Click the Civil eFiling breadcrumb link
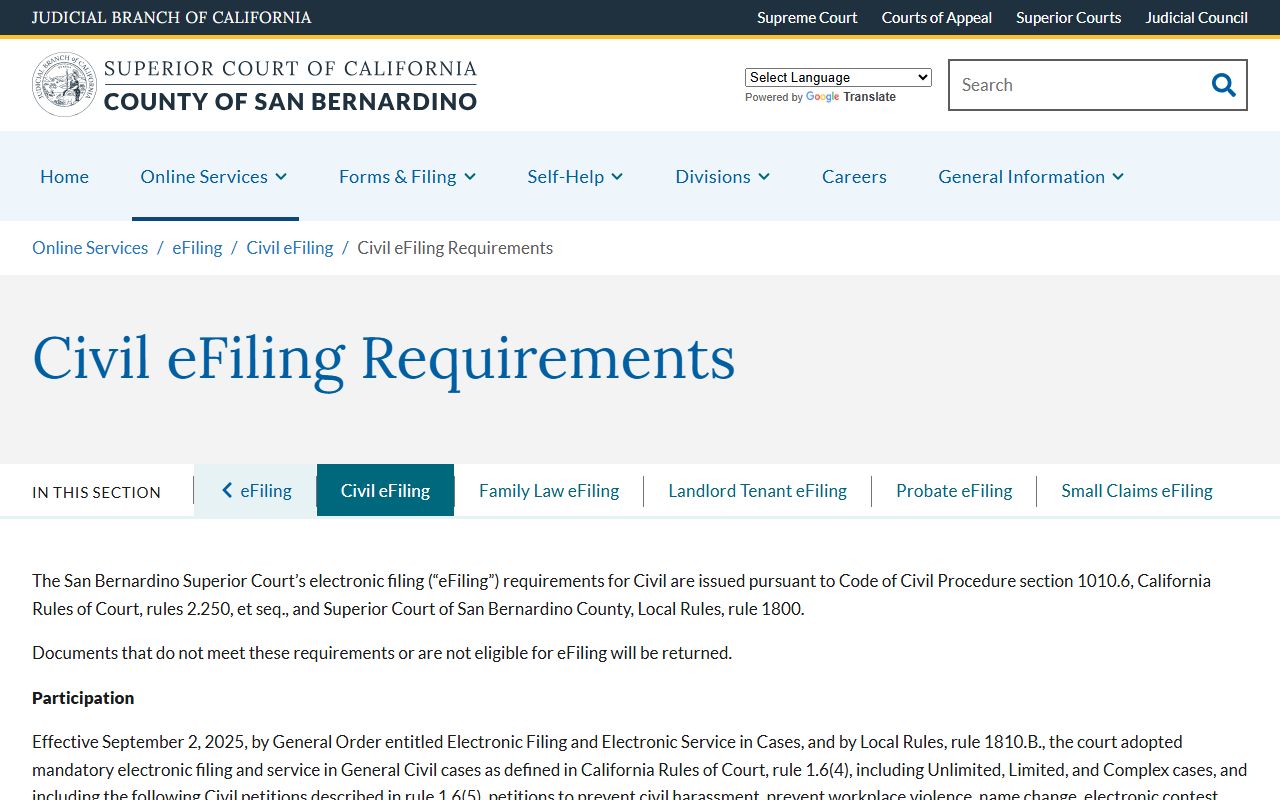The width and height of the screenshot is (1280, 800). point(290,248)
